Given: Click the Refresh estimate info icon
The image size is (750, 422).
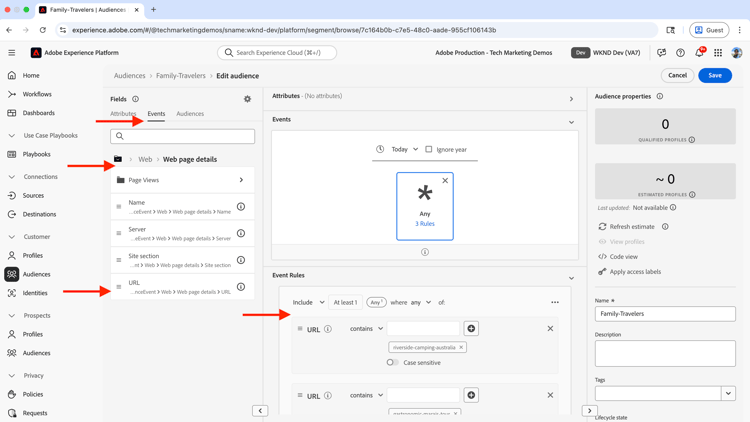Looking at the screenshot, I should [665, 227].
